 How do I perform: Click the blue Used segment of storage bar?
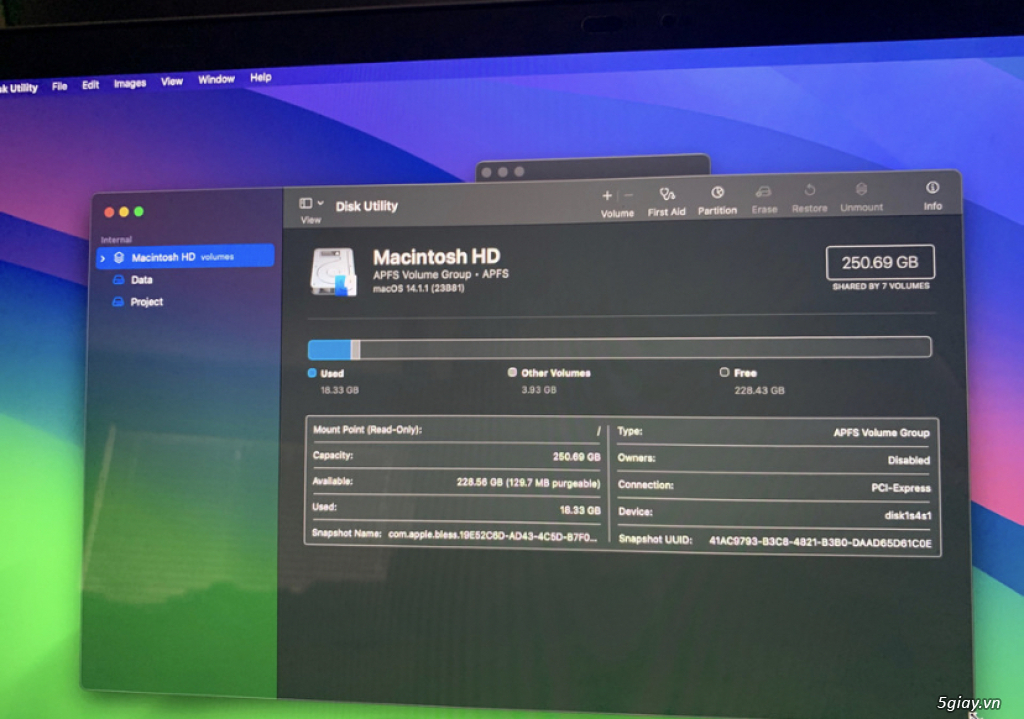point(330,350)
